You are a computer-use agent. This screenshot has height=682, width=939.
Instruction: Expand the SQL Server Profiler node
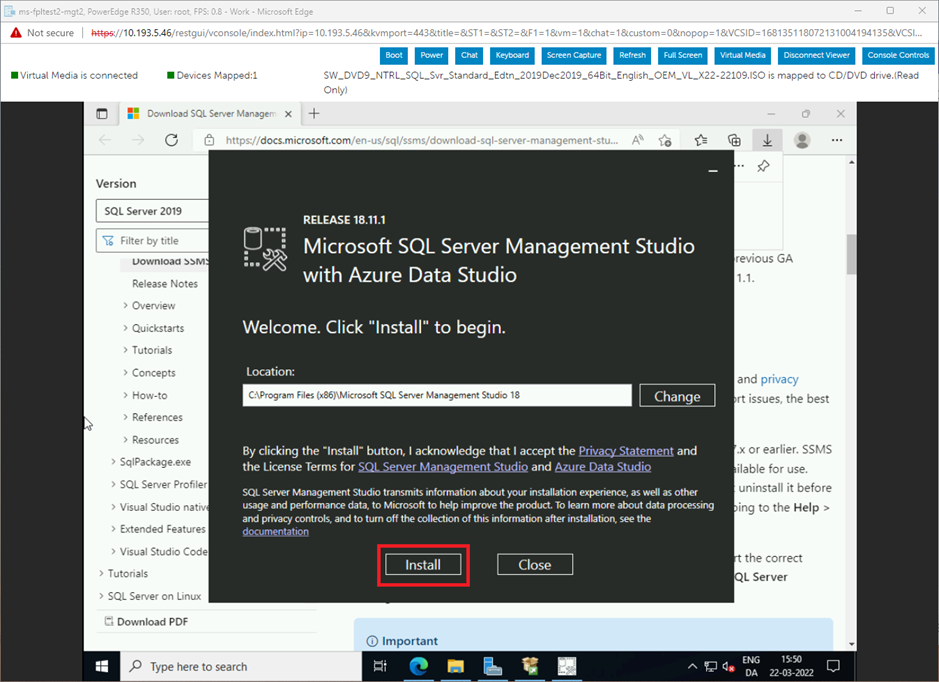click(113, 484)
